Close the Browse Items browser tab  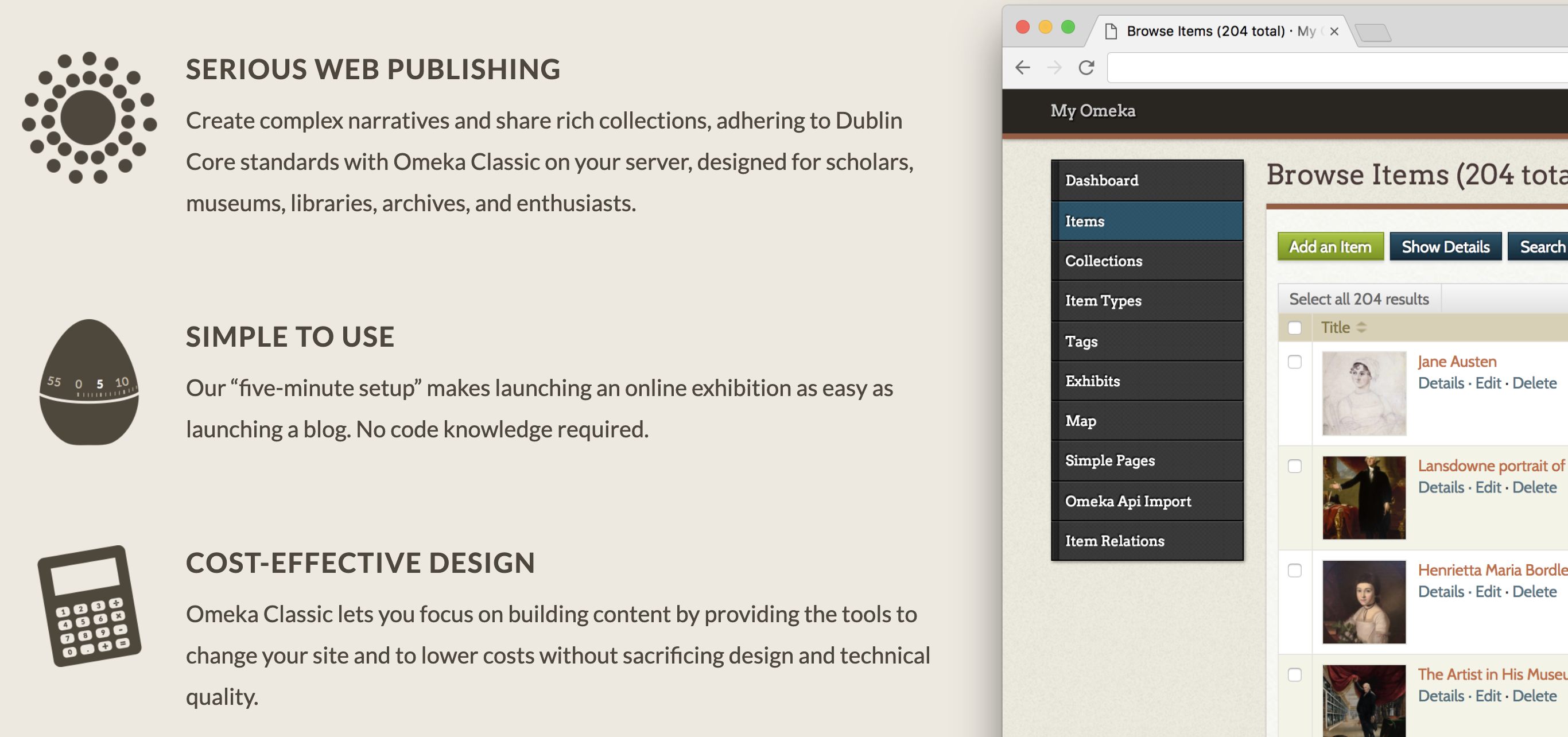1334,31
